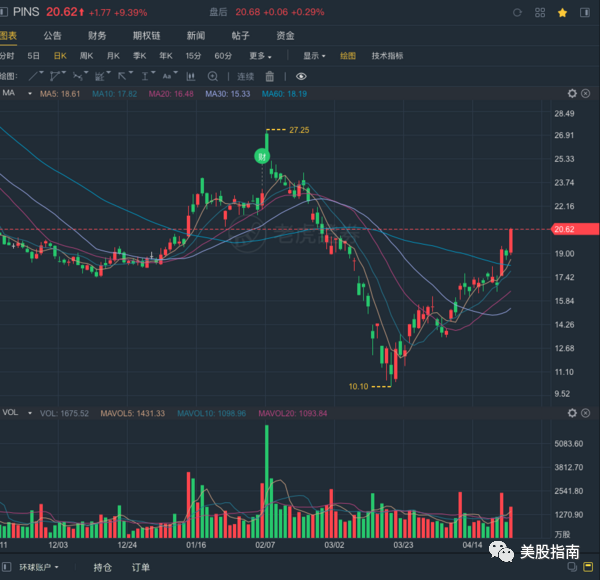Select the 周K weekly candlestick interval

click(86, 56)
